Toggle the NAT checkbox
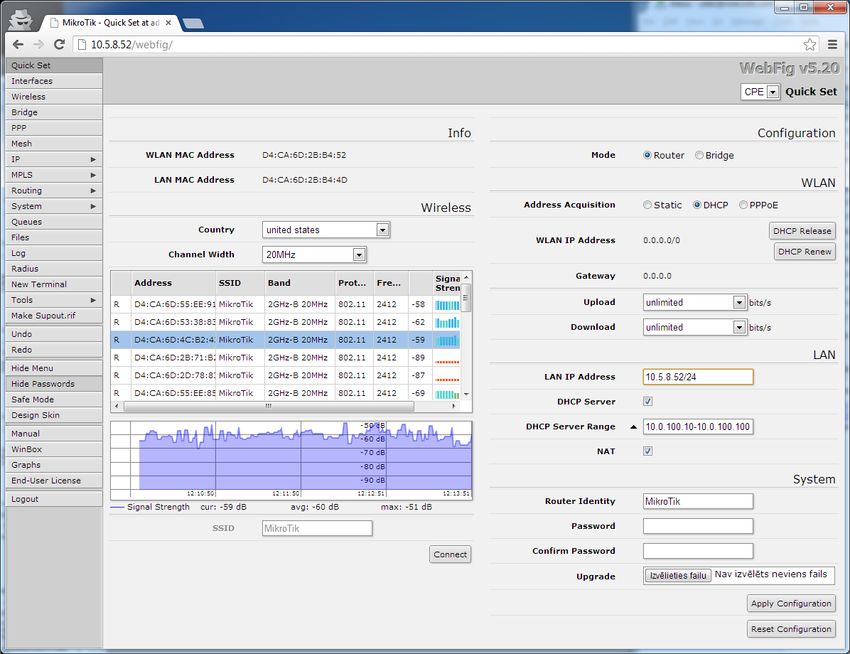Image resolution: width=850 pixels, height=654 pixels. tap(648, 451)
